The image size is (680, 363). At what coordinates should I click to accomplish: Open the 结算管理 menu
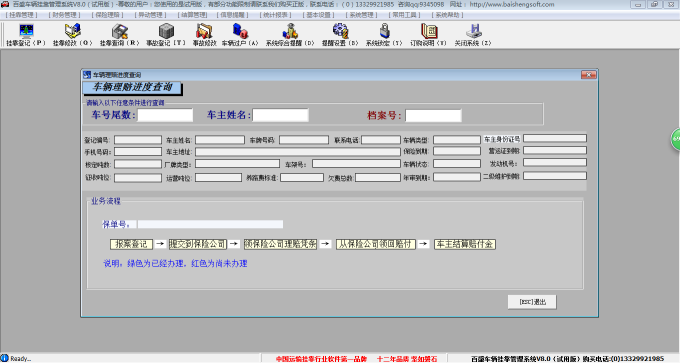pyautogui.click(x=193, y=15)
